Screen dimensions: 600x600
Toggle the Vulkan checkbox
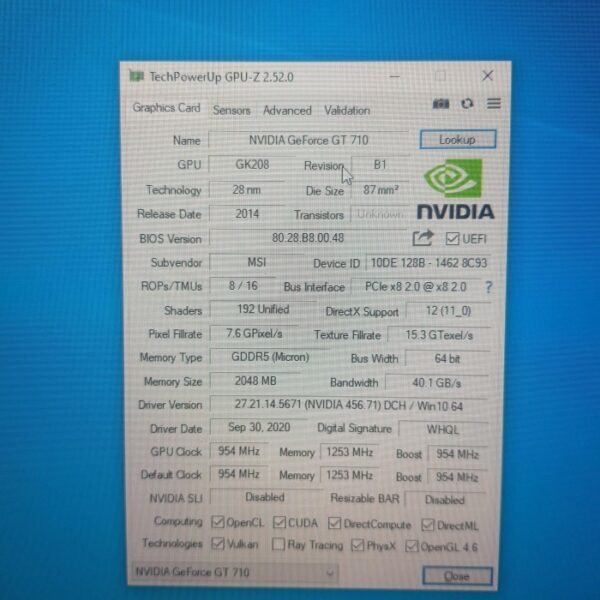pos(218,543)
